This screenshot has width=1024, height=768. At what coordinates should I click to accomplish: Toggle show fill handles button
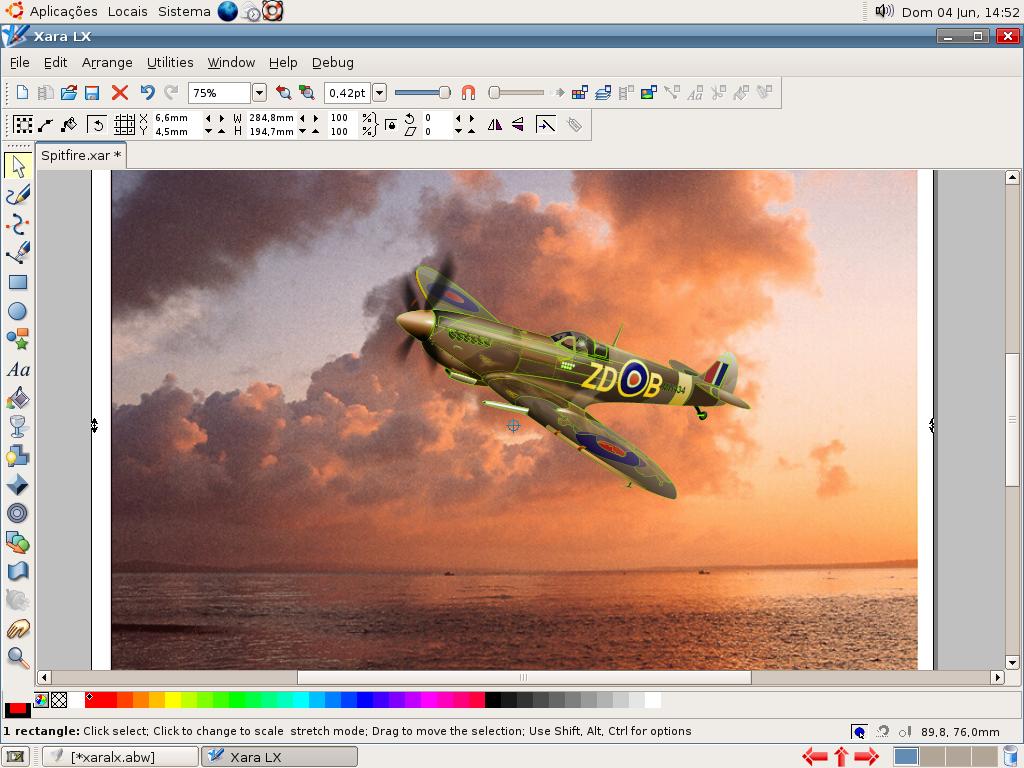[x=69, y=124]
